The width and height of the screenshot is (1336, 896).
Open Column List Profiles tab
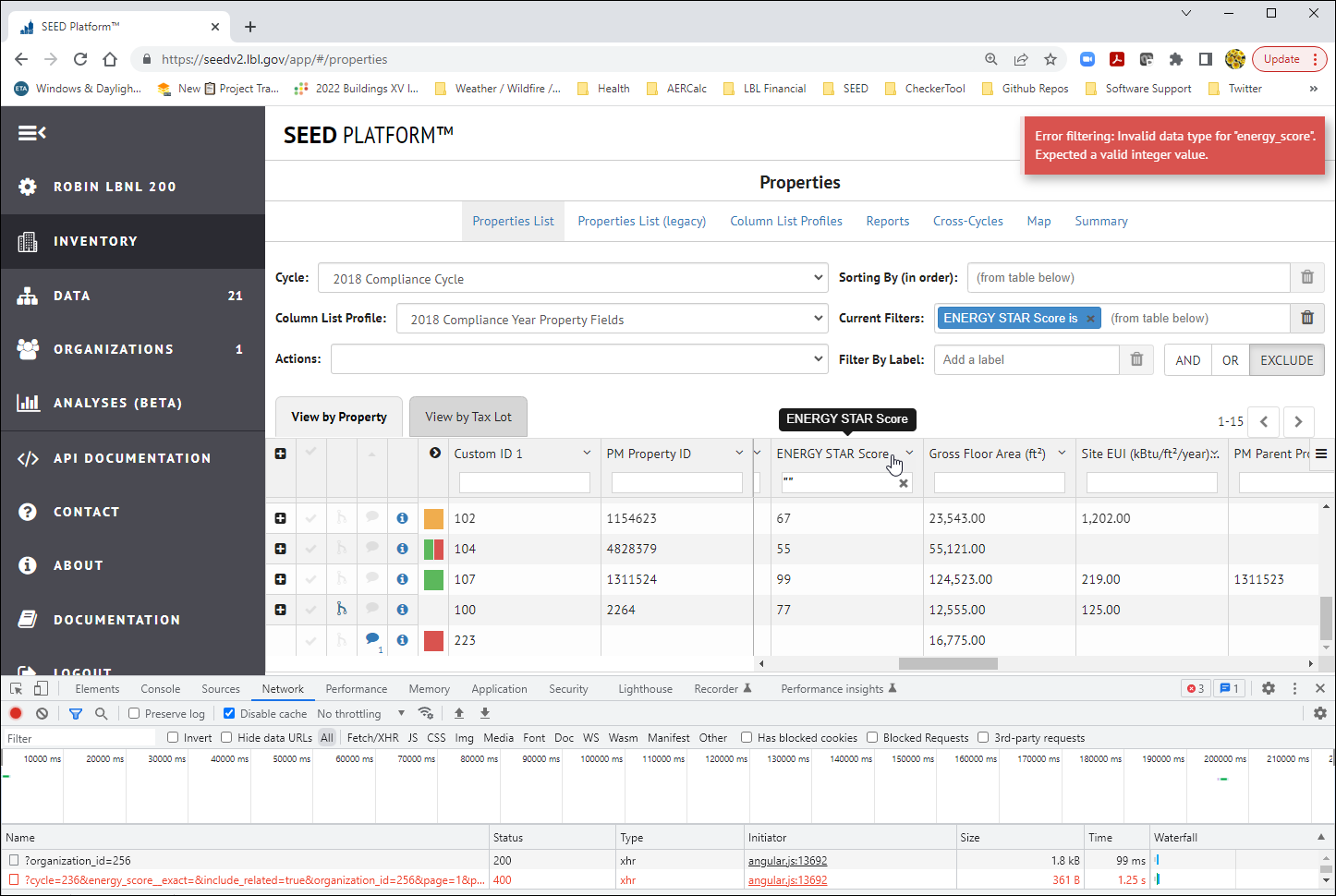click(x=786, y=221)
